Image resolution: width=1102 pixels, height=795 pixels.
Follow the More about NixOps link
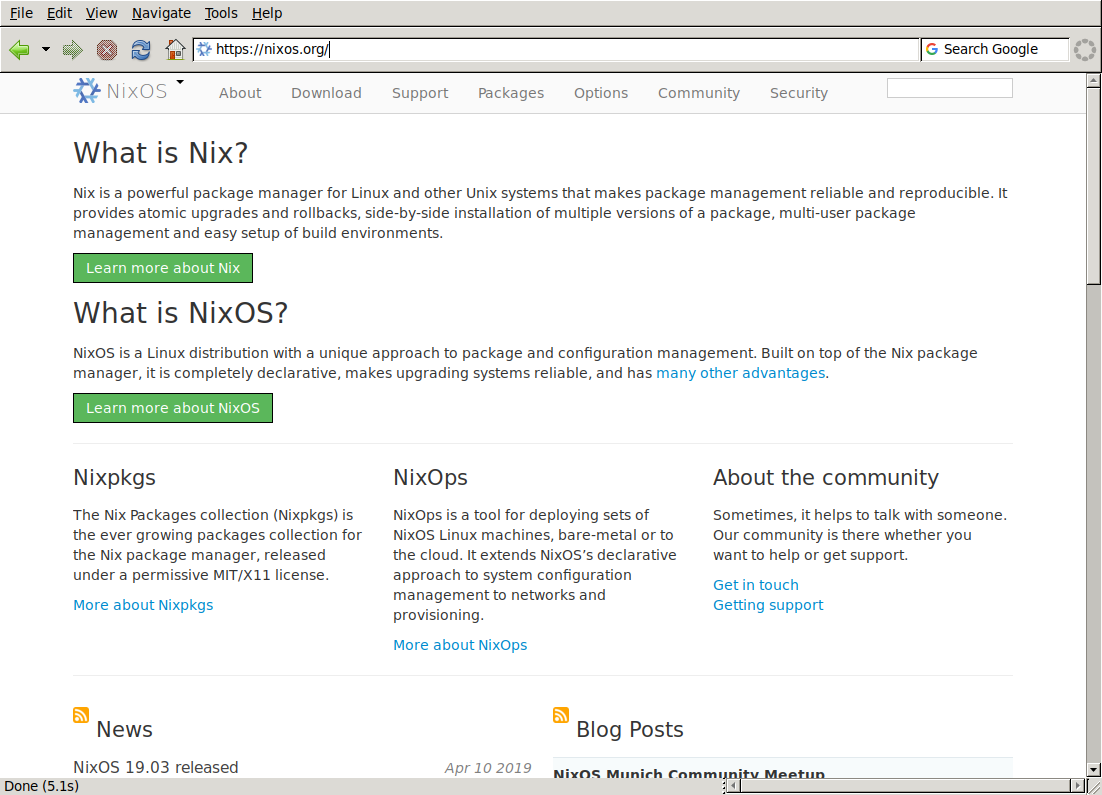pos(460,645)
